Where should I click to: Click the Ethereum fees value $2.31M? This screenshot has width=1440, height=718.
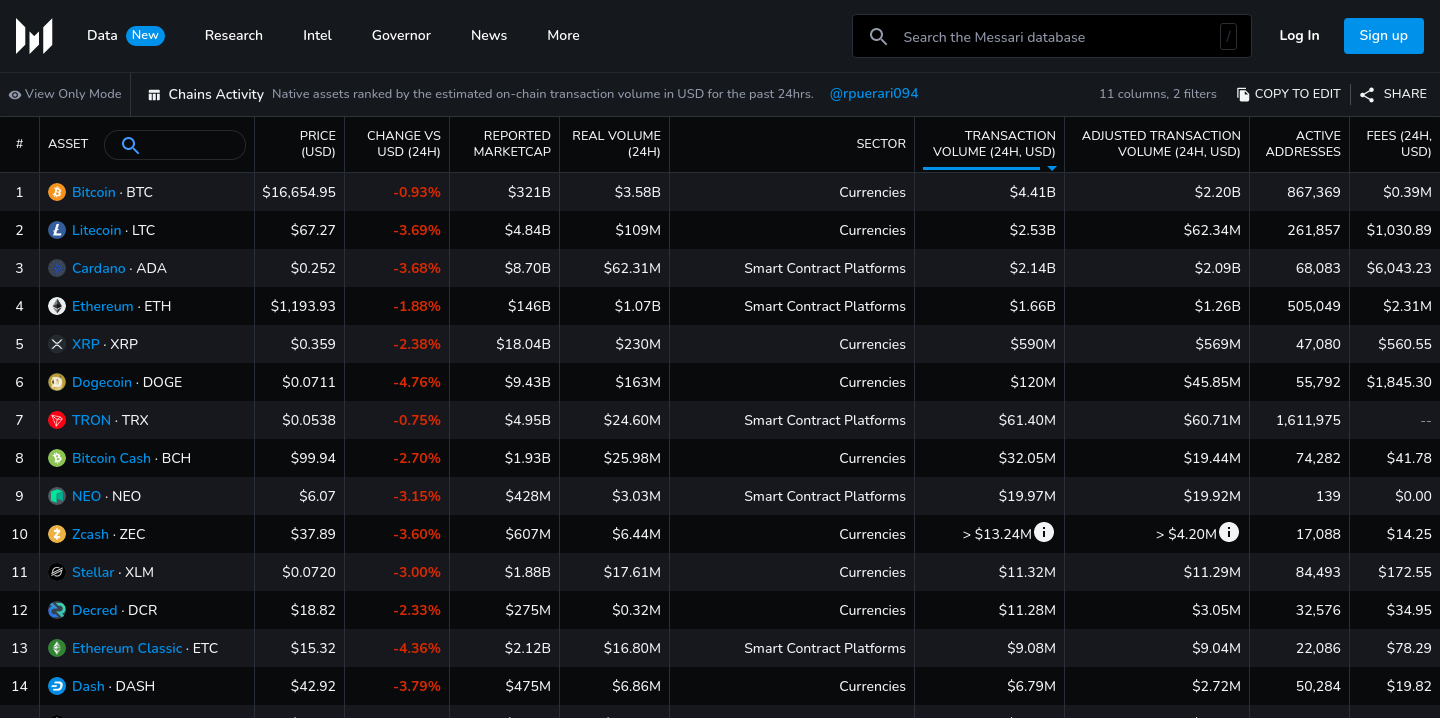[x=1407, y=306]
